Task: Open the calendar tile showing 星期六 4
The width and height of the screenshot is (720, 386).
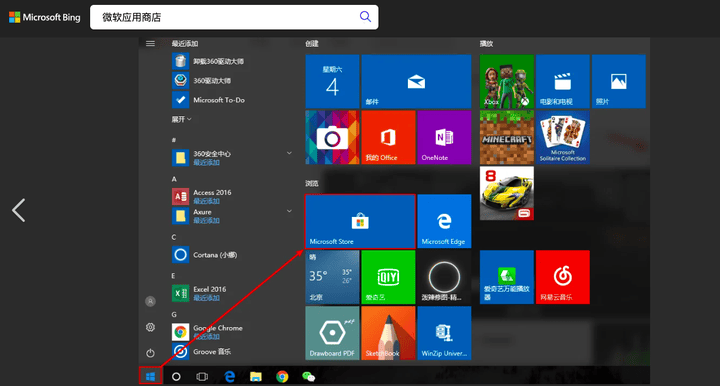Action: point(332,81)
